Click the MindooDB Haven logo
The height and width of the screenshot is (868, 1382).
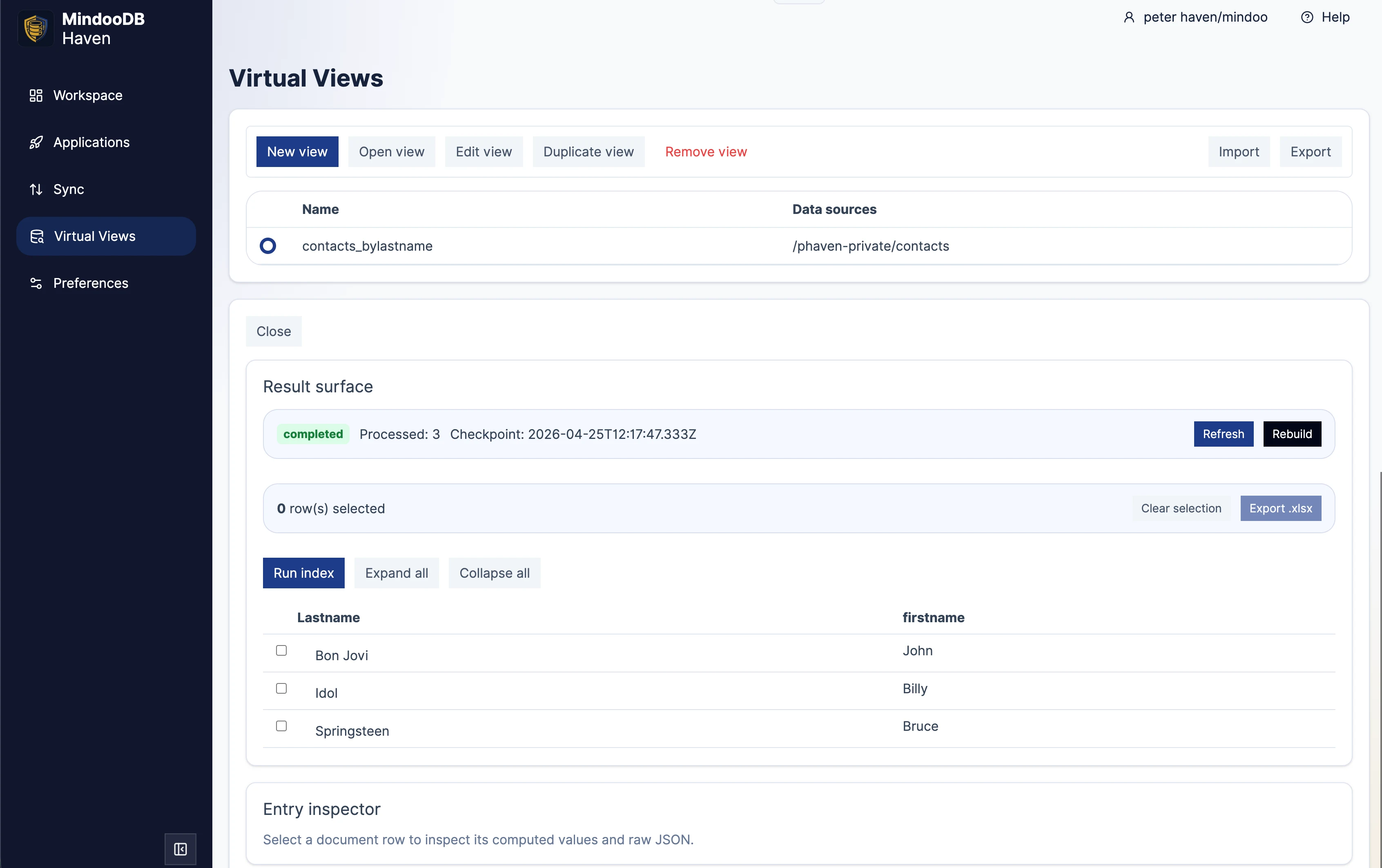click(x=36, y=27)
